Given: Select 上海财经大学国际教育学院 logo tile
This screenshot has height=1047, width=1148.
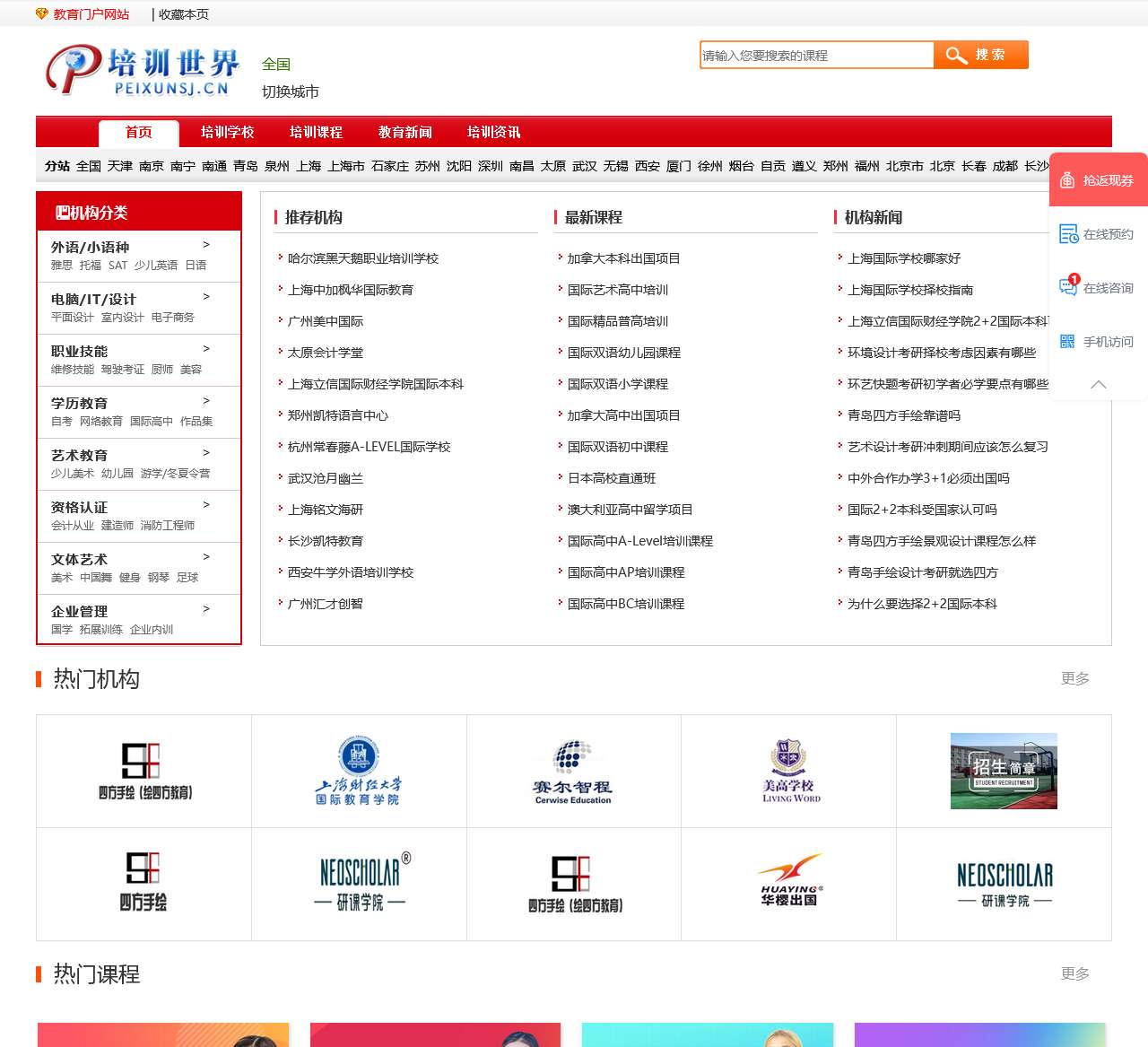Looking at the screenshot, I should pyautogui.click(x=359, y=771).
